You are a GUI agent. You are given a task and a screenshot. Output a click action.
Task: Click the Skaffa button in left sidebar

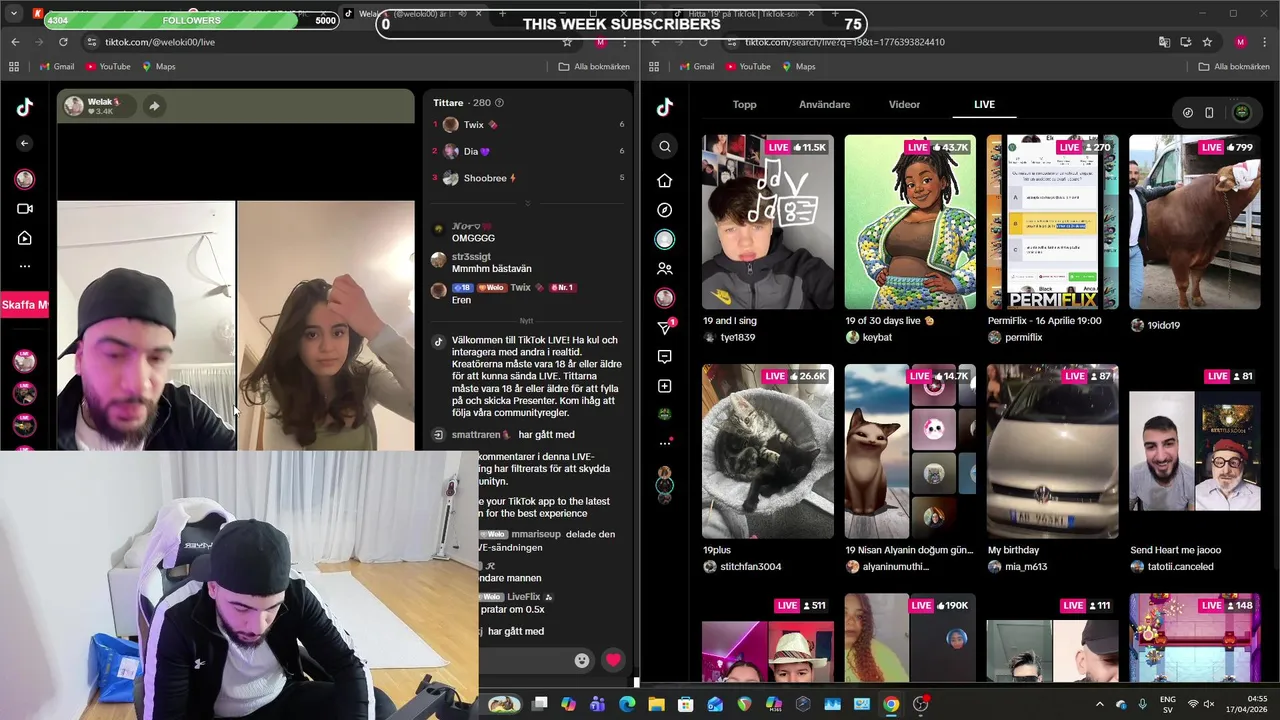pyautogui.click(x=25, y=305)
